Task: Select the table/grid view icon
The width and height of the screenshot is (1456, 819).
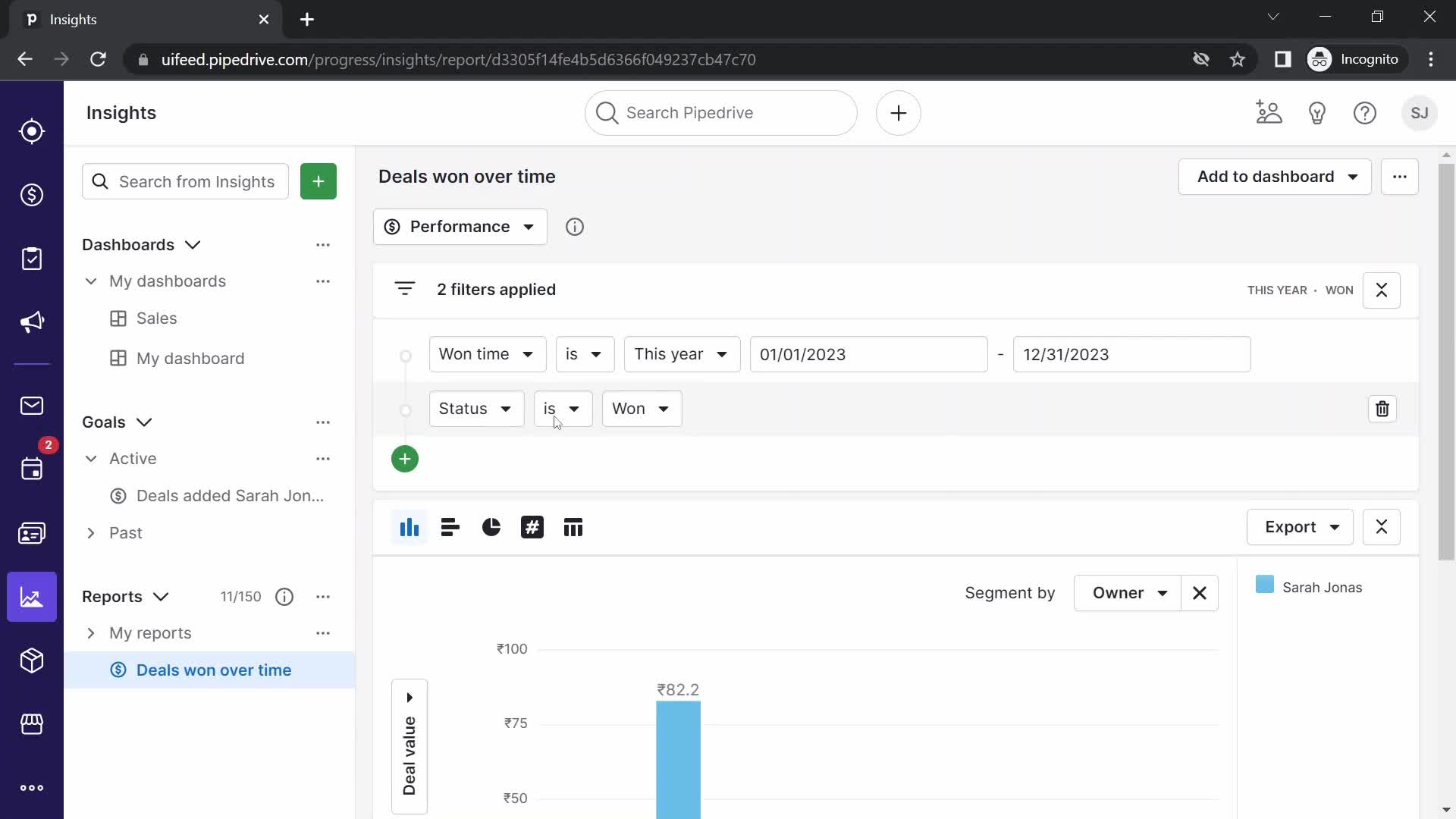Action: click(573, 527)
